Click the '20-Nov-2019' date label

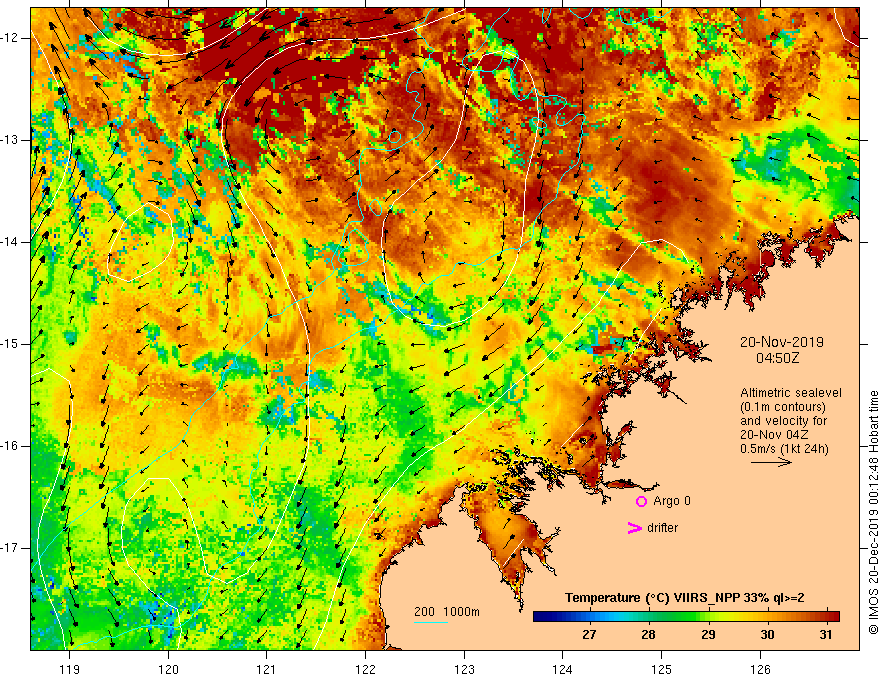781,342
